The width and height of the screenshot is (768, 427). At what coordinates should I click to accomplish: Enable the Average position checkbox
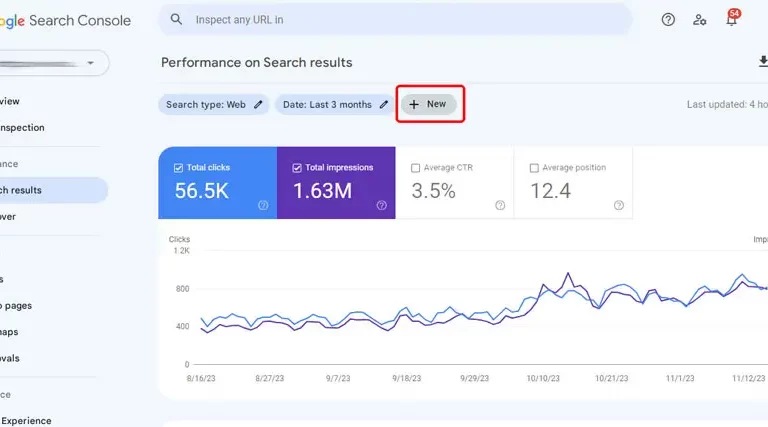534,168
